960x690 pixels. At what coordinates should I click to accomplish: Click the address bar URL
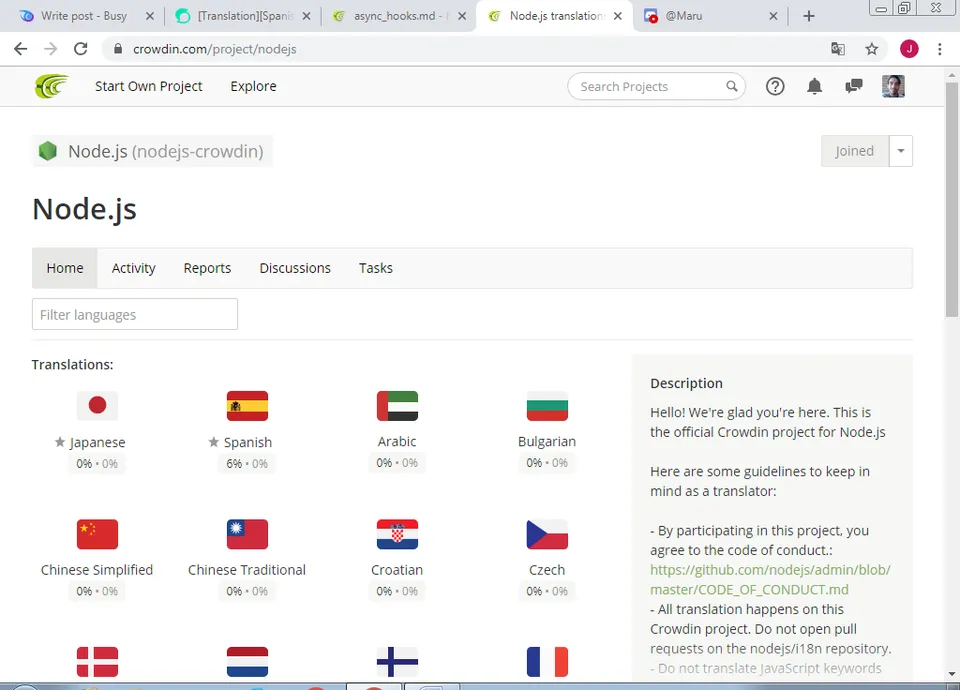[x=215, y=49]
